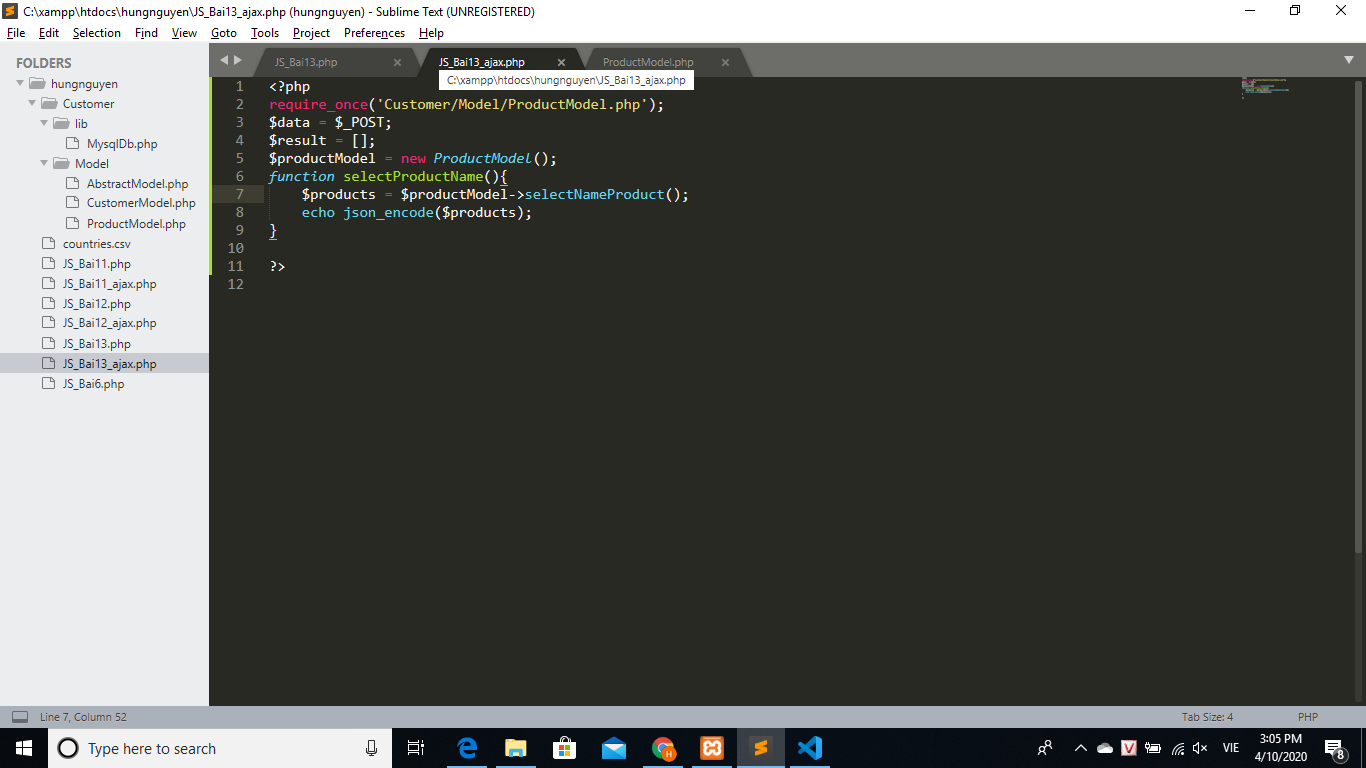Open countries.csv in the sidebar
Image resolution: width=1366 pixels, height=768 pixels.
pos(96,244)
